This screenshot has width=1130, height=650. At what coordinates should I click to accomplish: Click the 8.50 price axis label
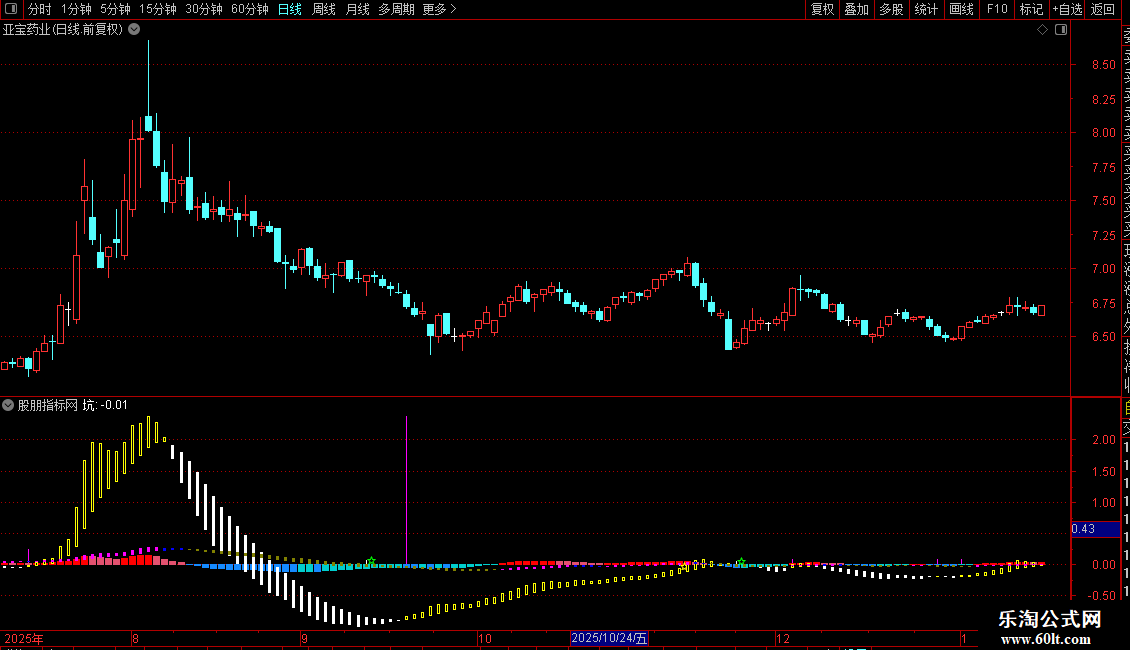1103,65
